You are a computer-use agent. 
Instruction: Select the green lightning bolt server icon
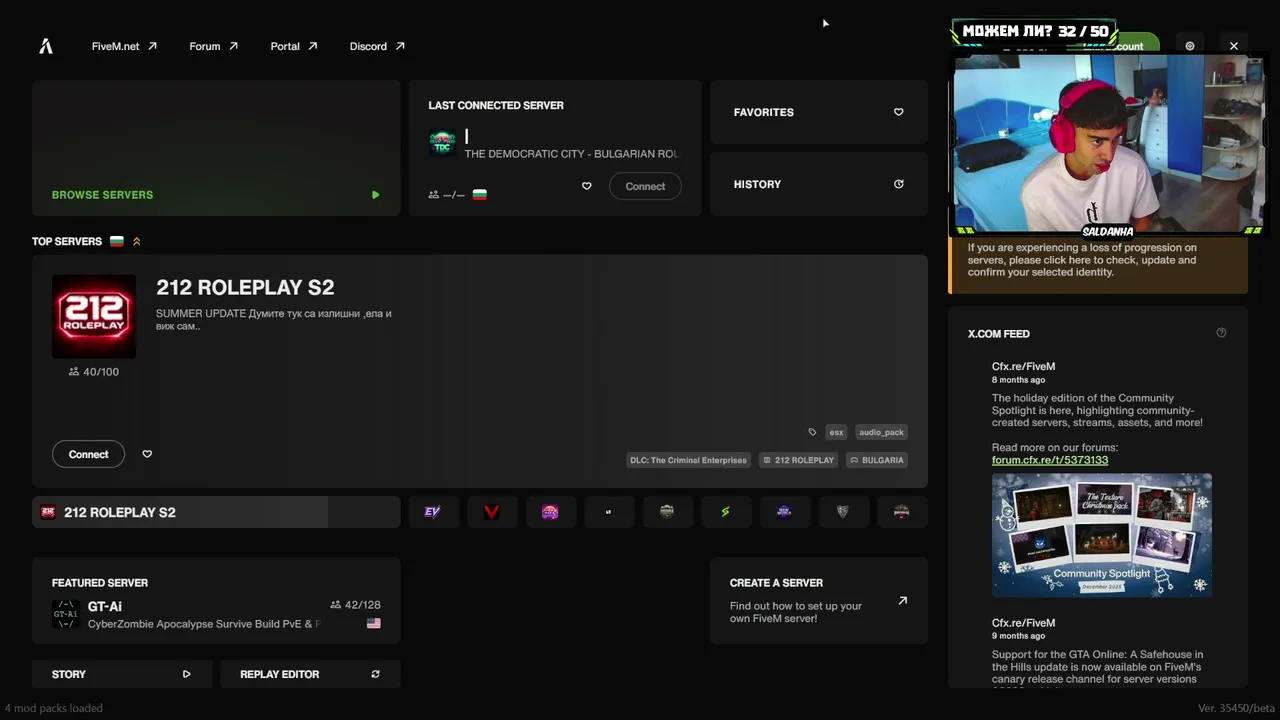click(x=725, y=512)
